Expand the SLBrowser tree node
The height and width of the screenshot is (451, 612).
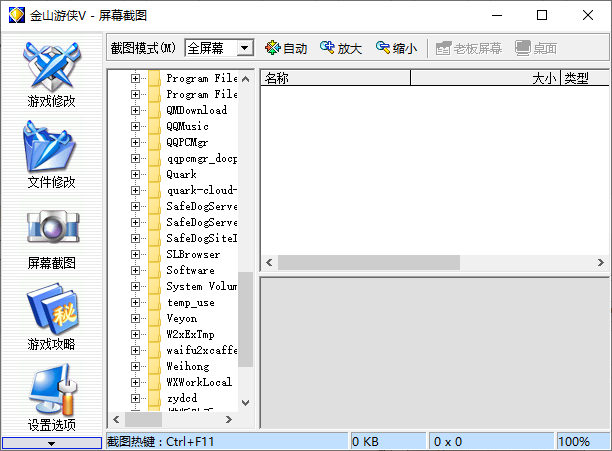pyautogui.click(x=135, y=254)
